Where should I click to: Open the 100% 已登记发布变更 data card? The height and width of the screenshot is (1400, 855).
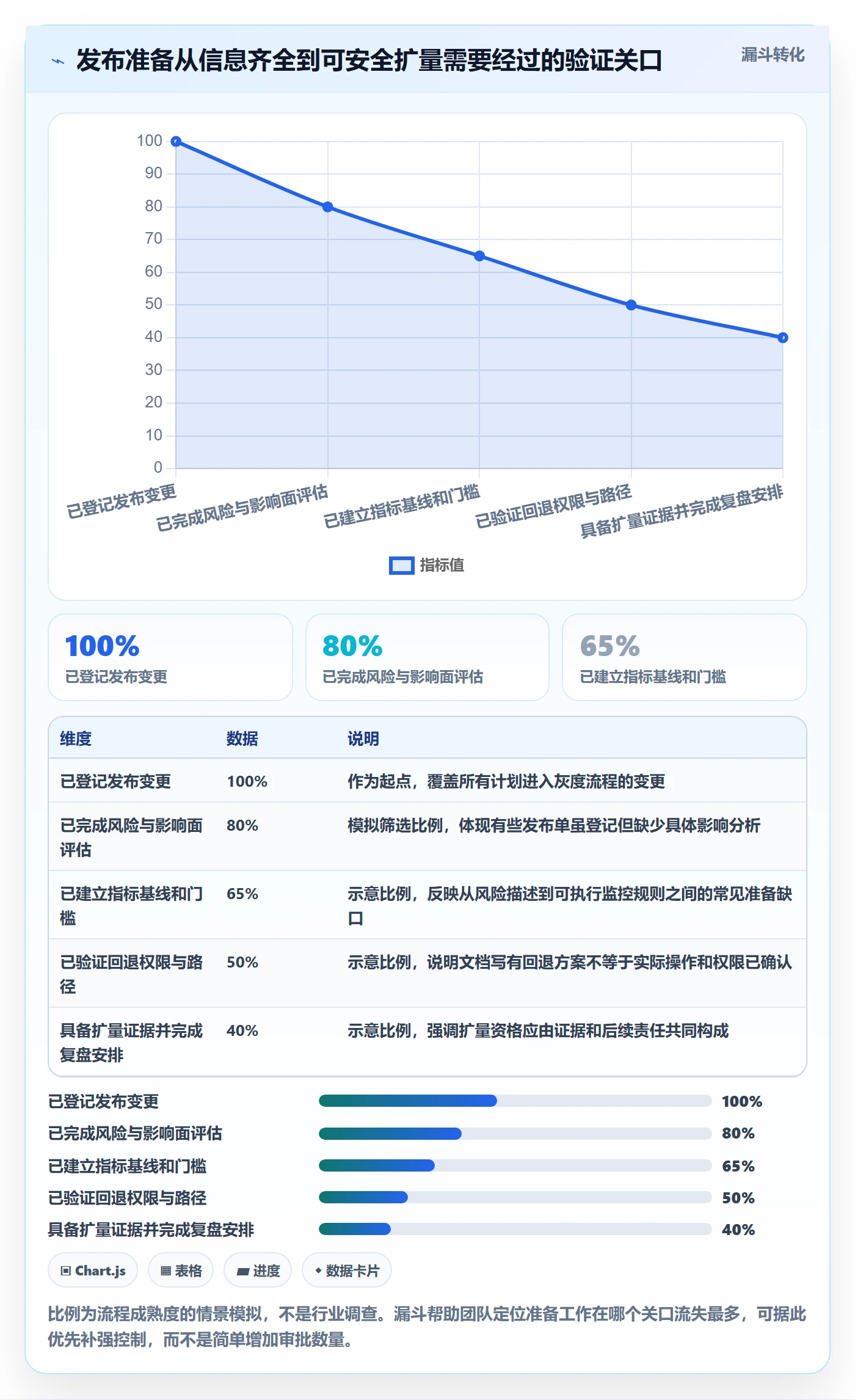point(170,657)
